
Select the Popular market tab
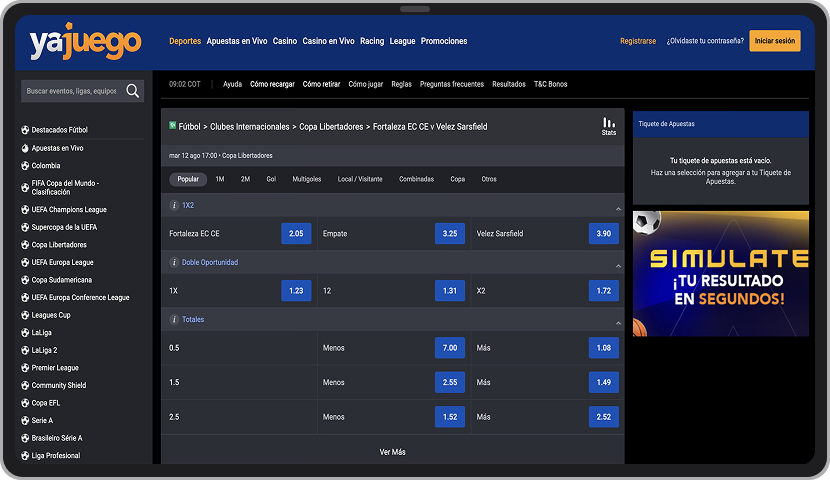(188, 179)
